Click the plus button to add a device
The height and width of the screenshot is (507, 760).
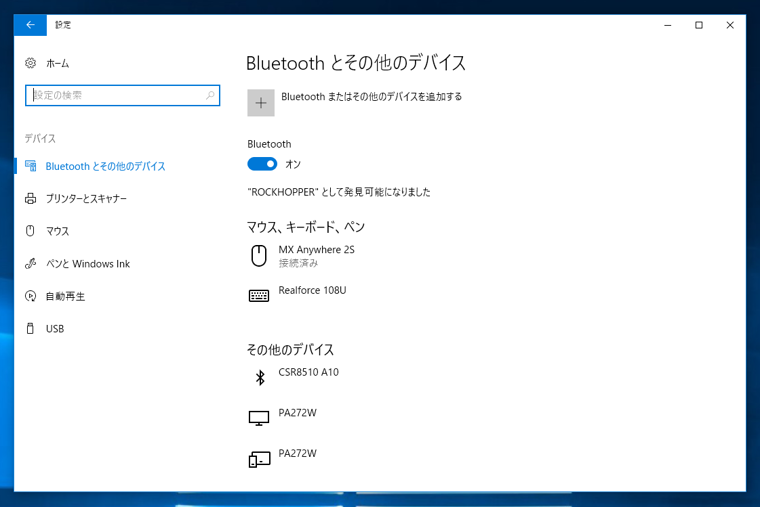(x=261, y=103)
